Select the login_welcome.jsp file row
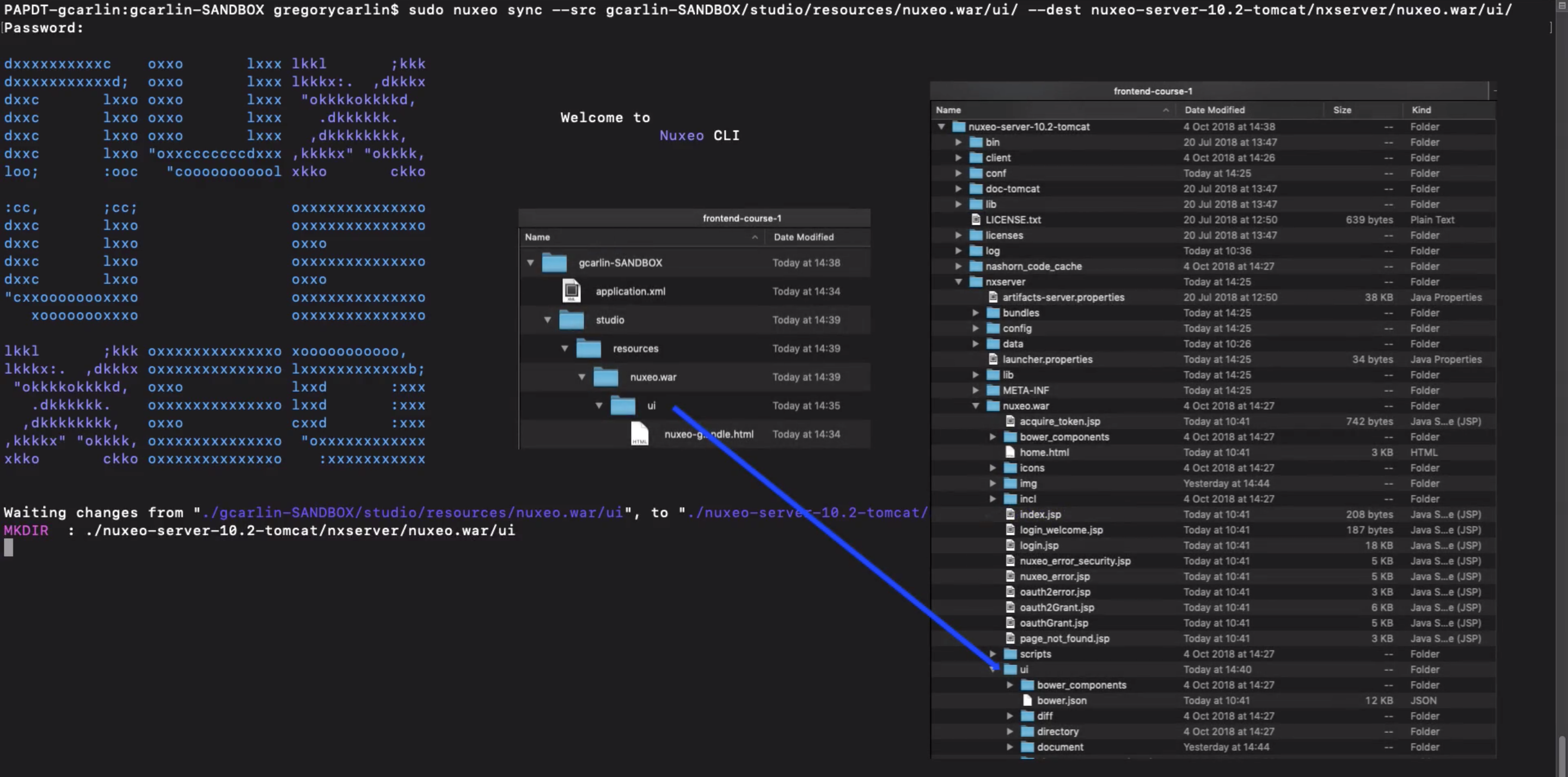 pyautogui.click(x=1213, y=529)
